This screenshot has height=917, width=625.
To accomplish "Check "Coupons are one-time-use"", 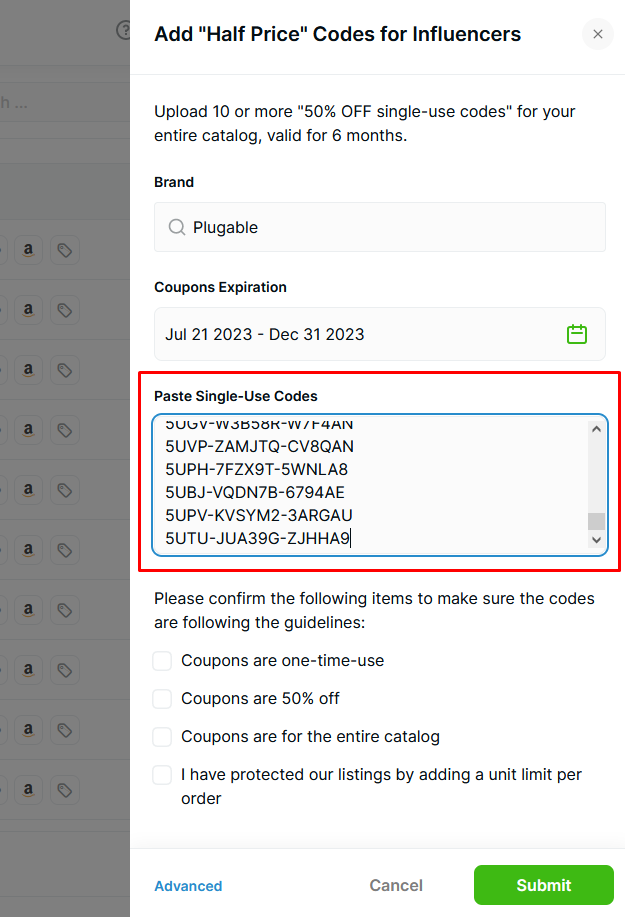I will point(162,661).
